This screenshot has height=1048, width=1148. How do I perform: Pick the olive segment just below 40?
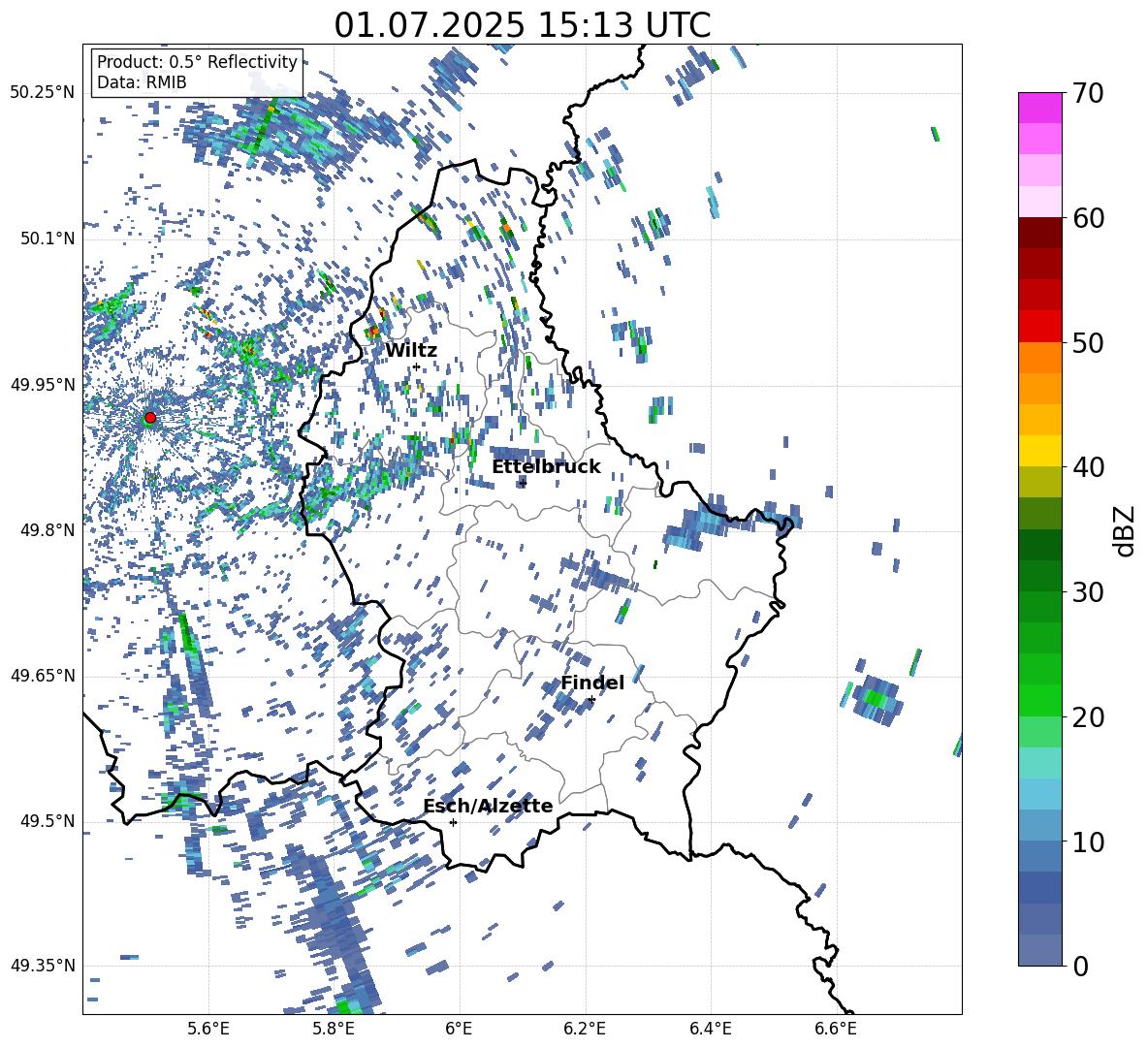1040,482
